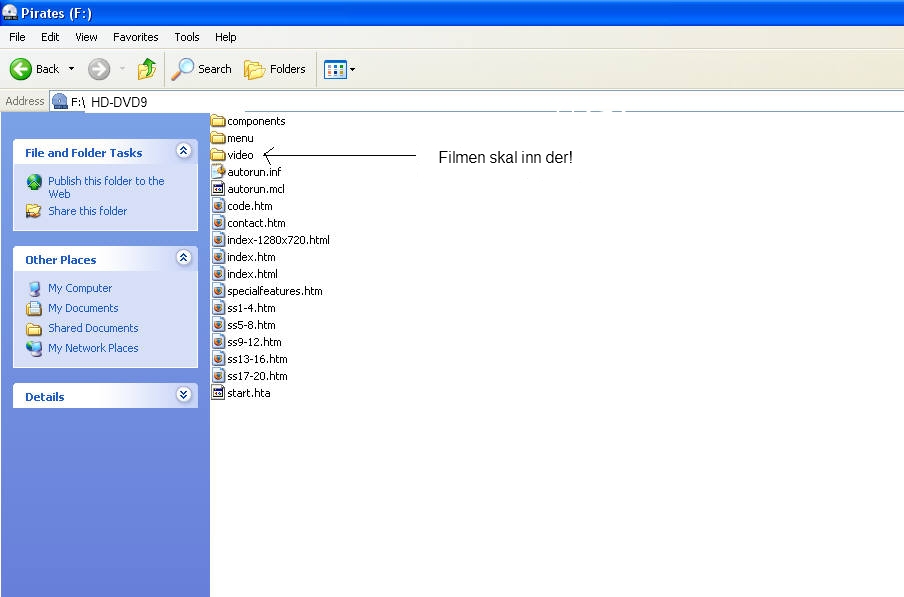Select the autorun.mcl file icon
Image resolution: width=904 pixels, height=597 pixels.
218,188
